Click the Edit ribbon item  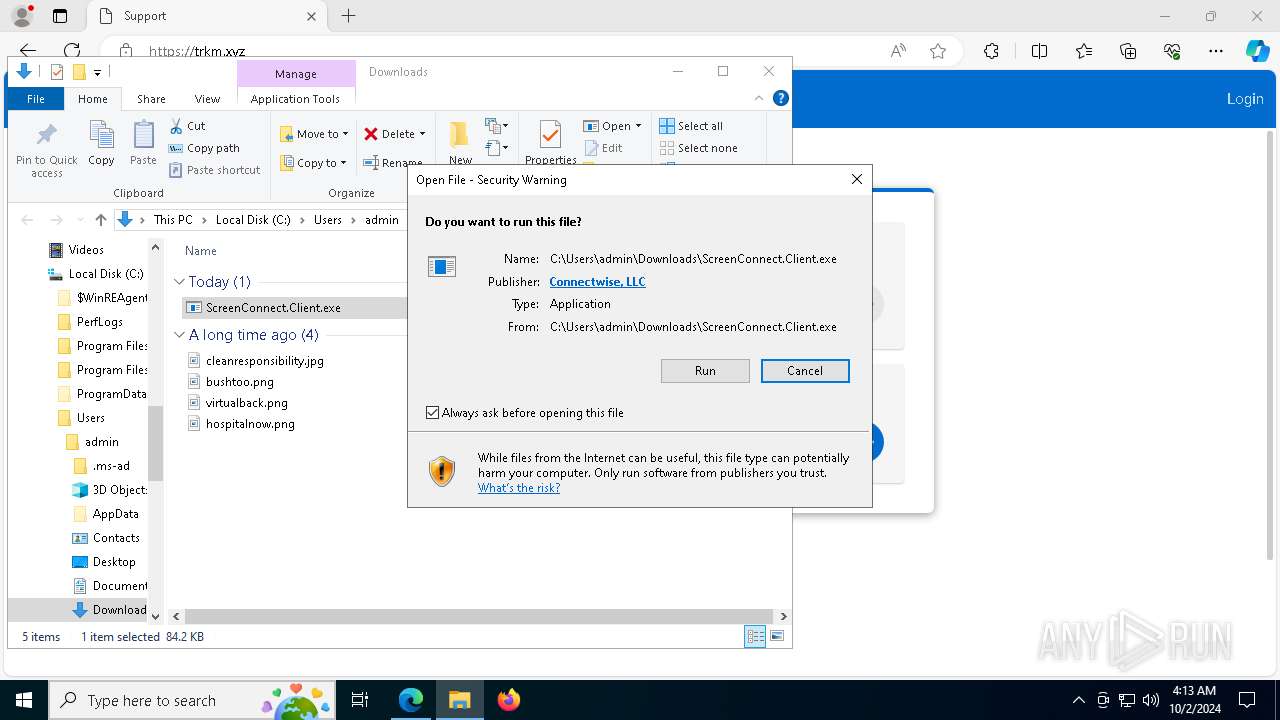603,148
